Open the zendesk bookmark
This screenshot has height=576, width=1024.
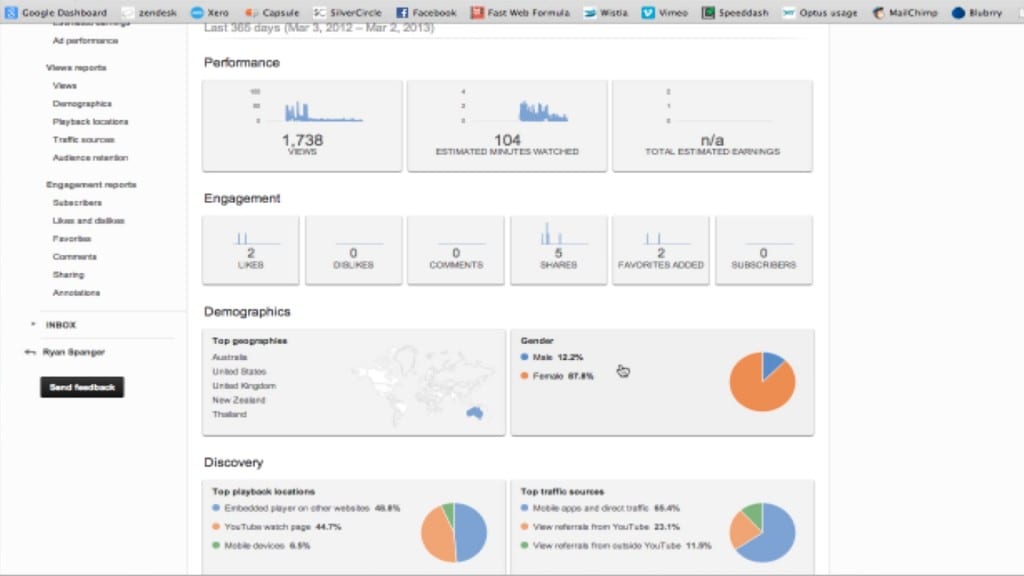click(150, 12)
